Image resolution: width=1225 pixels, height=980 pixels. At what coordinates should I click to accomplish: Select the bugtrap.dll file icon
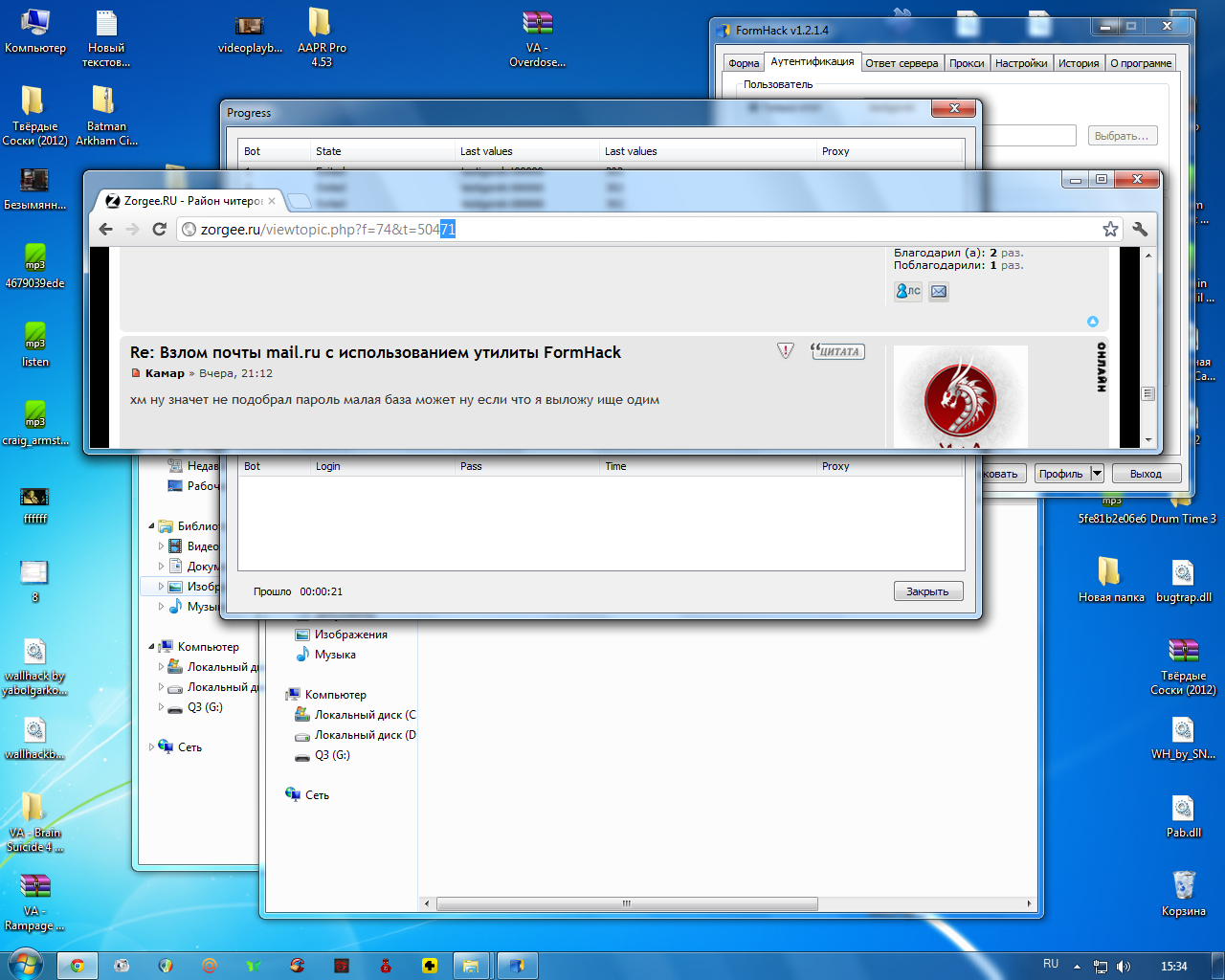coord(1184,581)
